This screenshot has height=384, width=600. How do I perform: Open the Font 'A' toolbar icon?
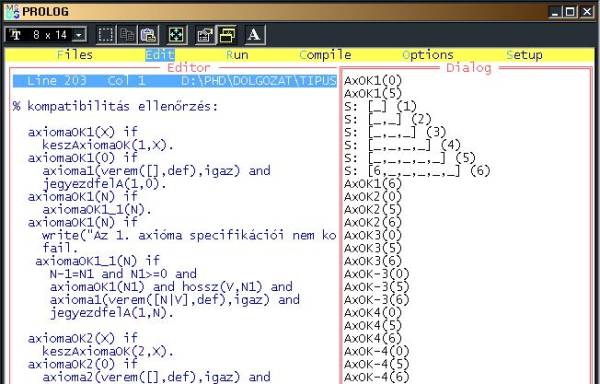click(254, 35)
